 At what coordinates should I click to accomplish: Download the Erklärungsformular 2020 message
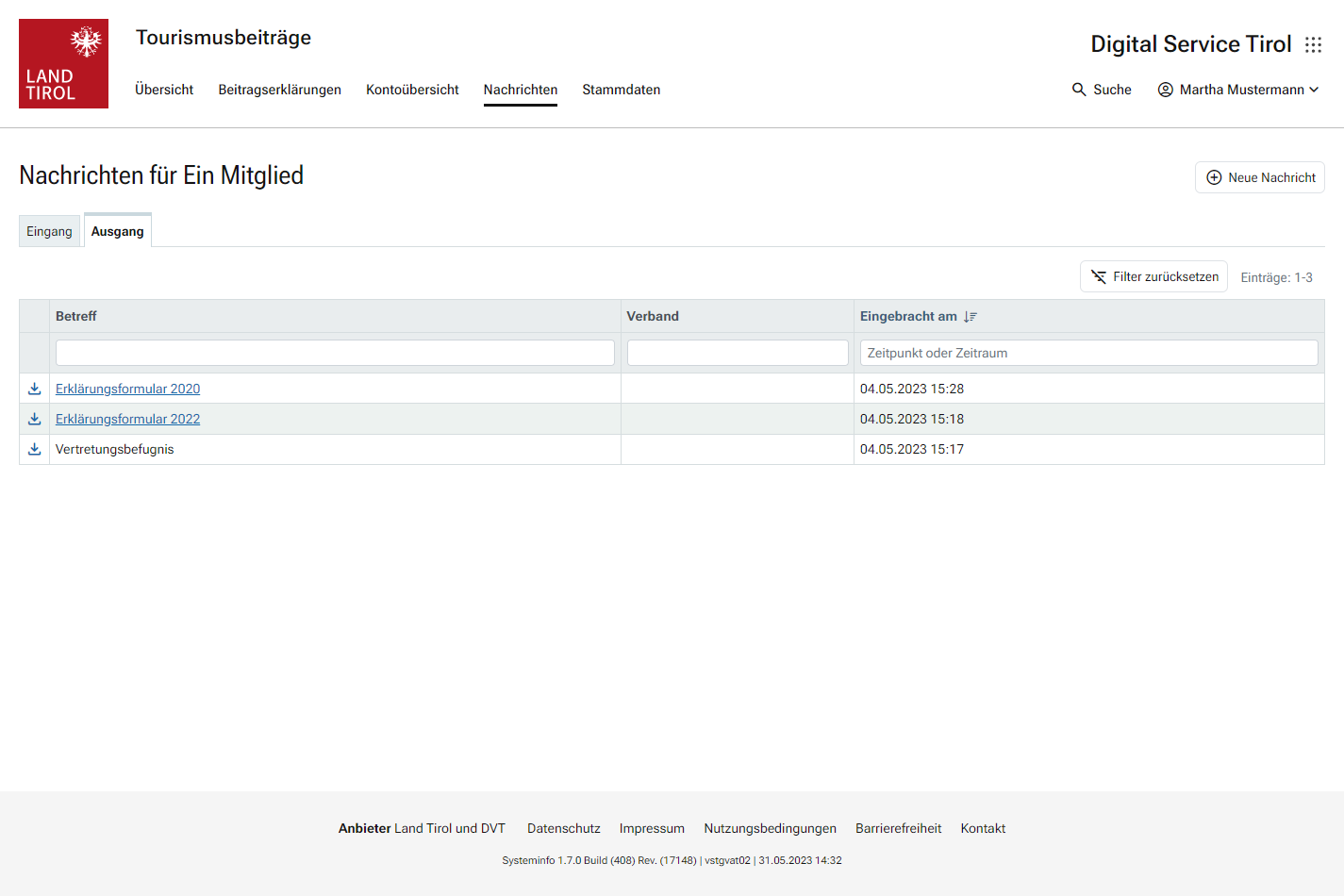[x=35, y=389]
